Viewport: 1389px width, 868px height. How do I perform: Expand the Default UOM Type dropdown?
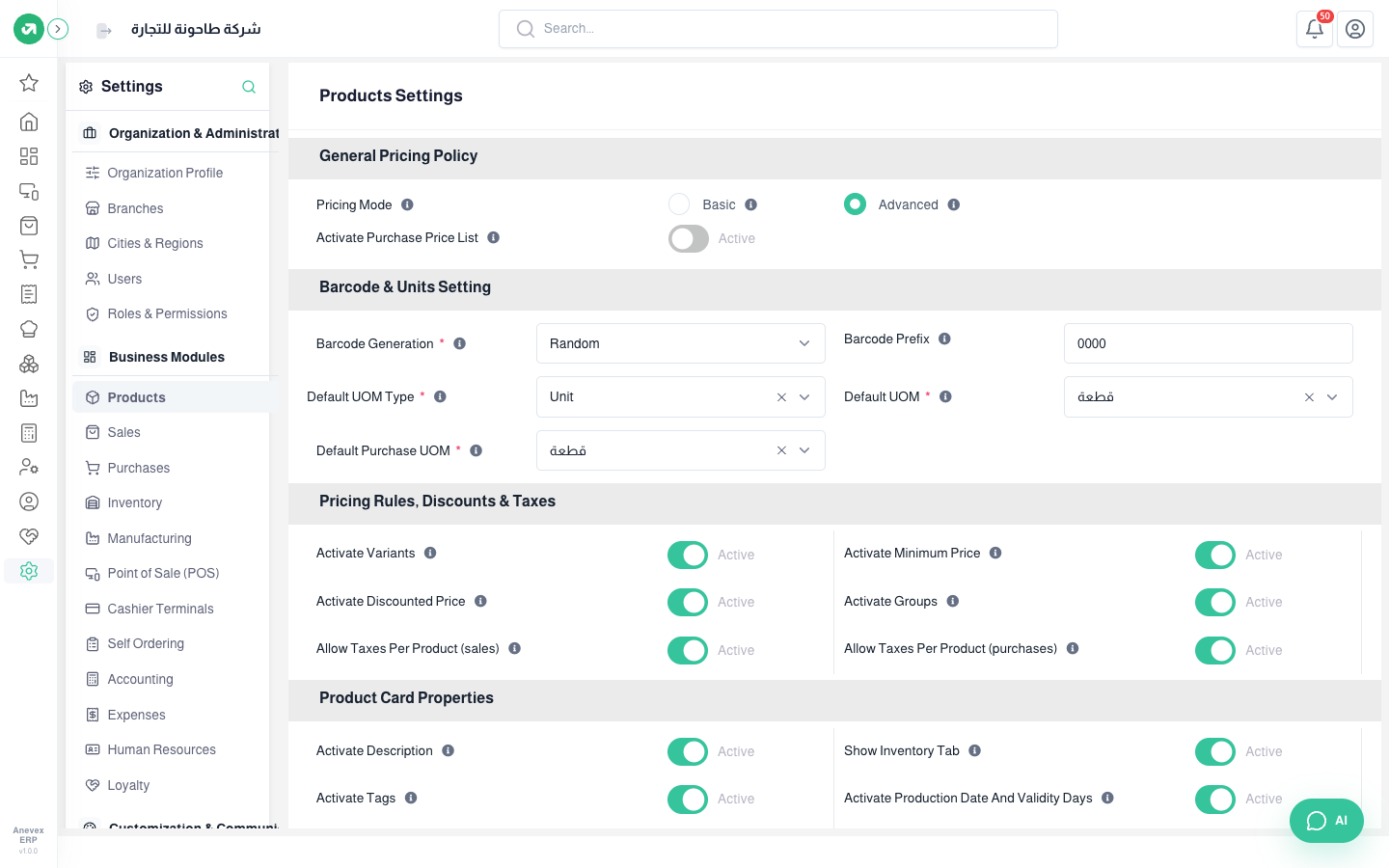(804, 397)
